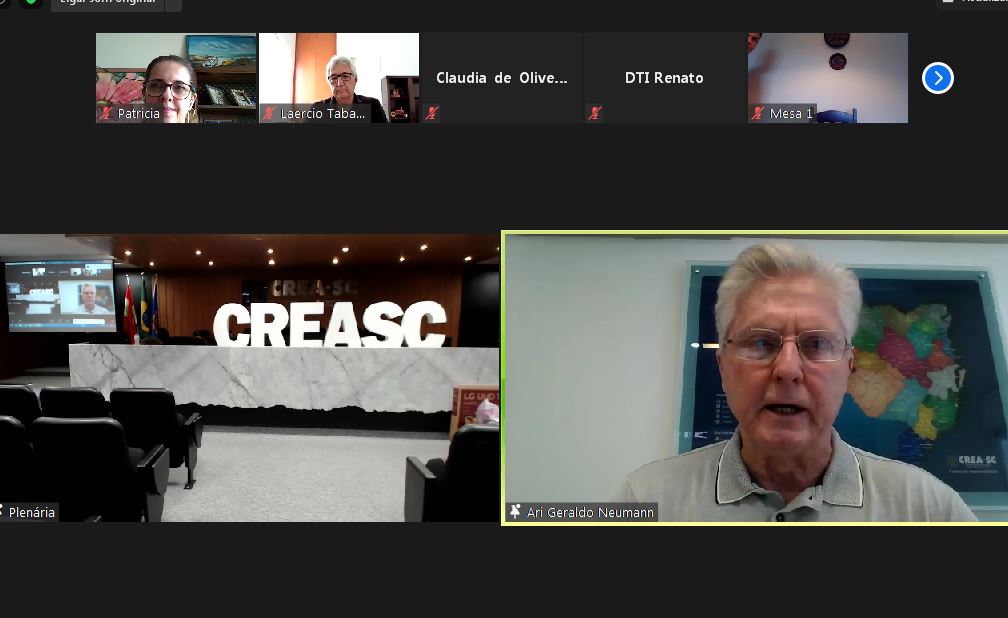Image resolution: width=1008 pixels, height=618 pixels.
Task: Click the muted mic icon on Laercio's tile
Action: click(269, 114)
